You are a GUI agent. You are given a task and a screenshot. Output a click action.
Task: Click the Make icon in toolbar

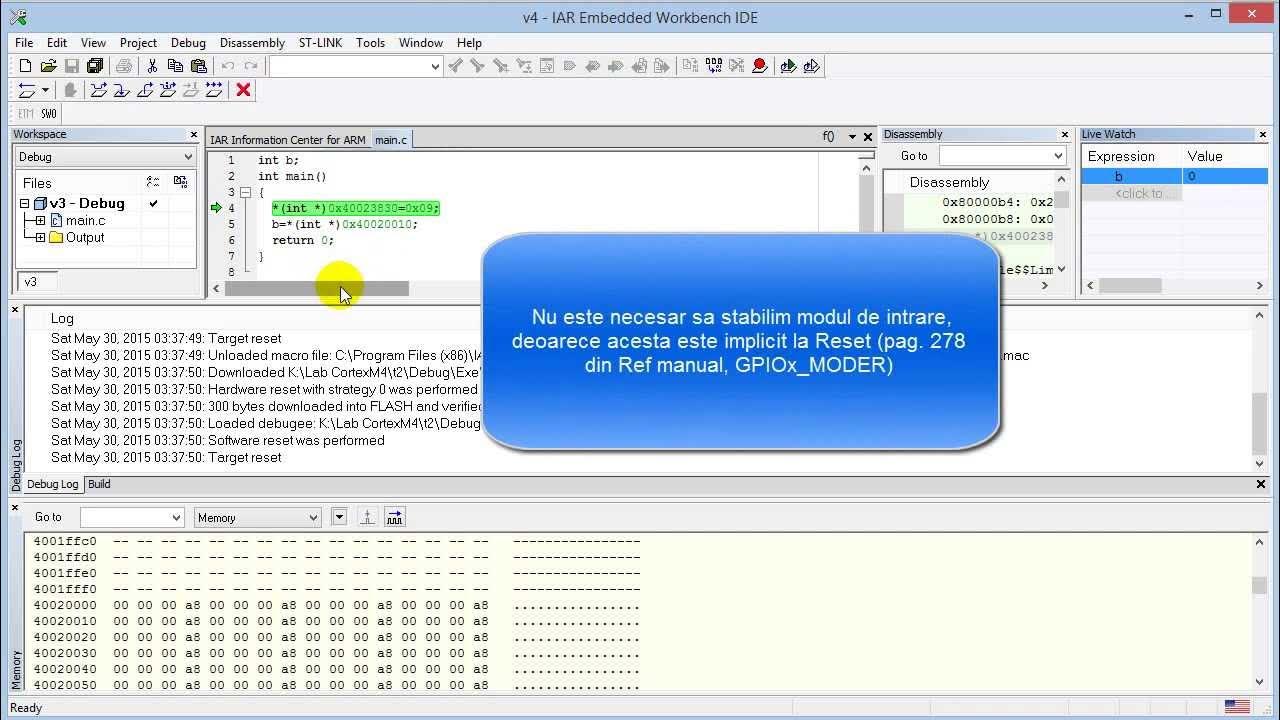click(713, 66)
